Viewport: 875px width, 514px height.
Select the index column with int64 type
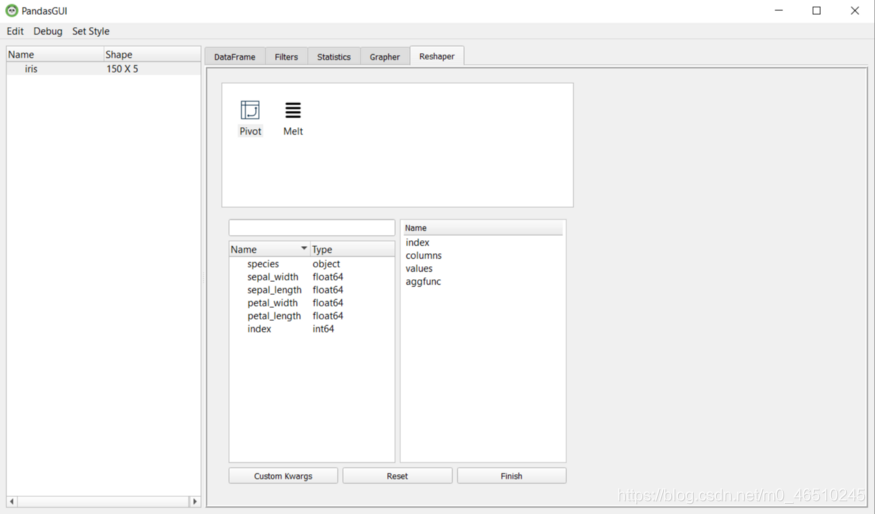[311, 329]
